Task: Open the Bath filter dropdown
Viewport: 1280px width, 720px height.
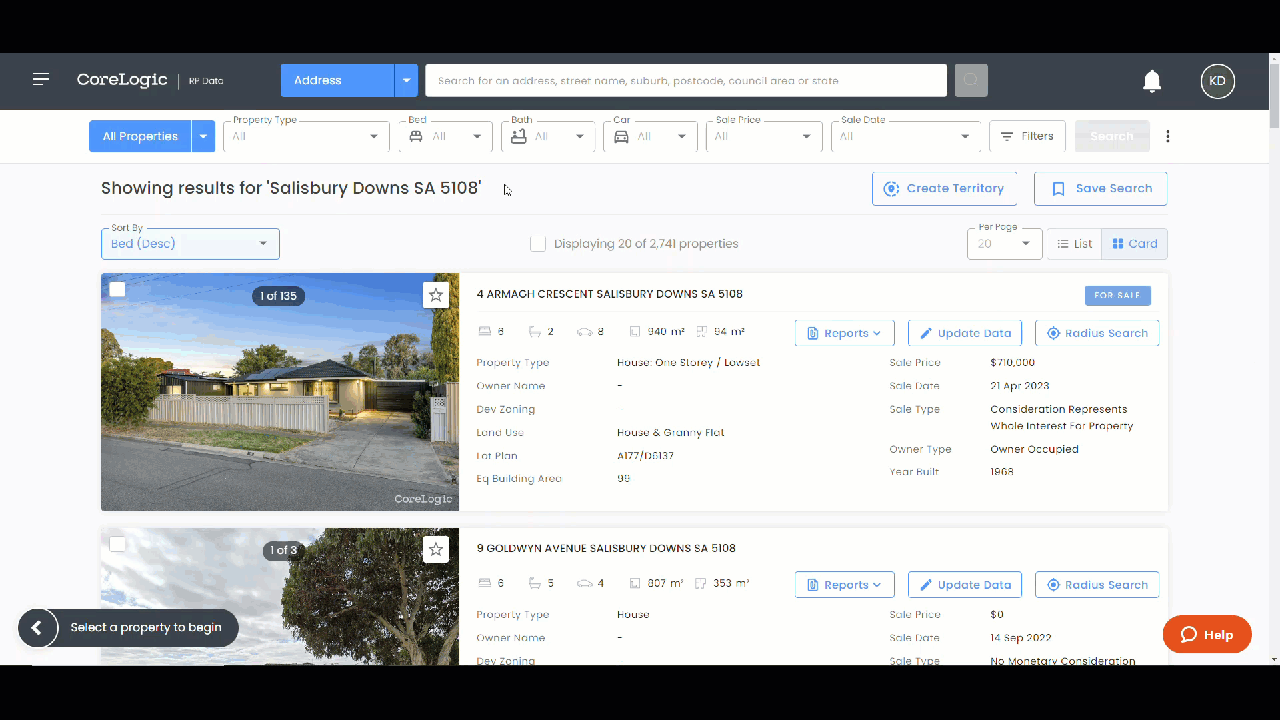Action: [x=548, y=136]
